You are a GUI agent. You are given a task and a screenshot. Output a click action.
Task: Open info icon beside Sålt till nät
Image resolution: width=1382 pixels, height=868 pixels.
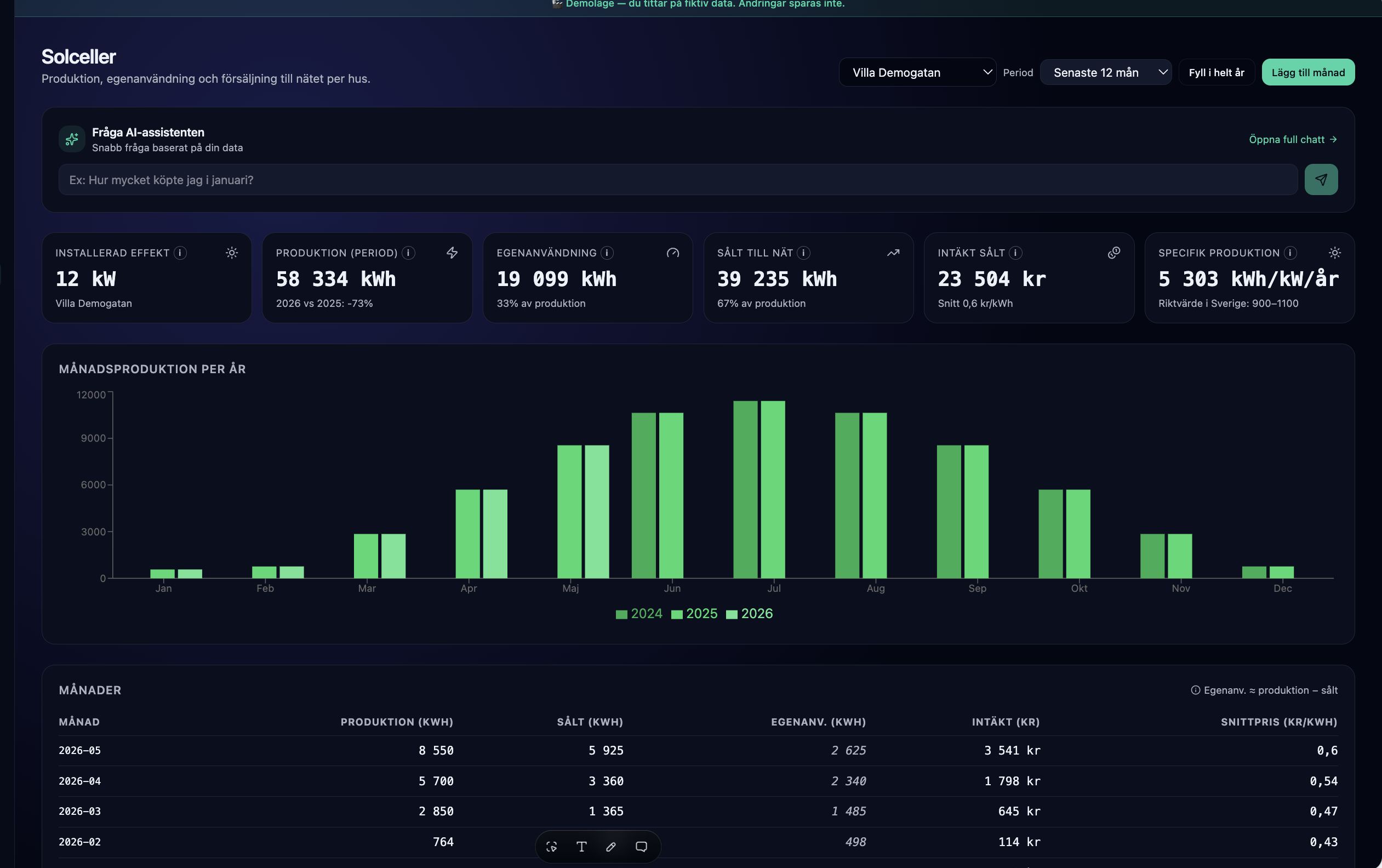click(803, 253)
